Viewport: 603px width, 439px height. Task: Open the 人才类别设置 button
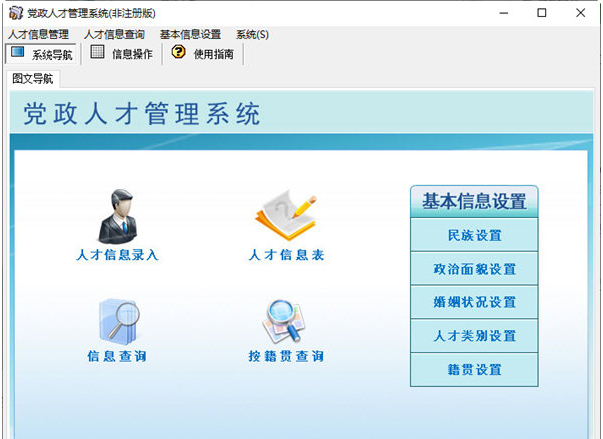[x=474, y=336]
